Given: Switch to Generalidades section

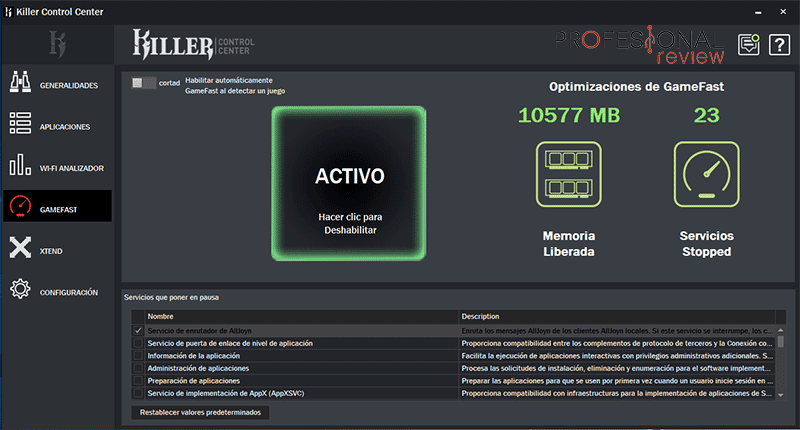Looking at the screenshot, I should click(x=69, y=86).
